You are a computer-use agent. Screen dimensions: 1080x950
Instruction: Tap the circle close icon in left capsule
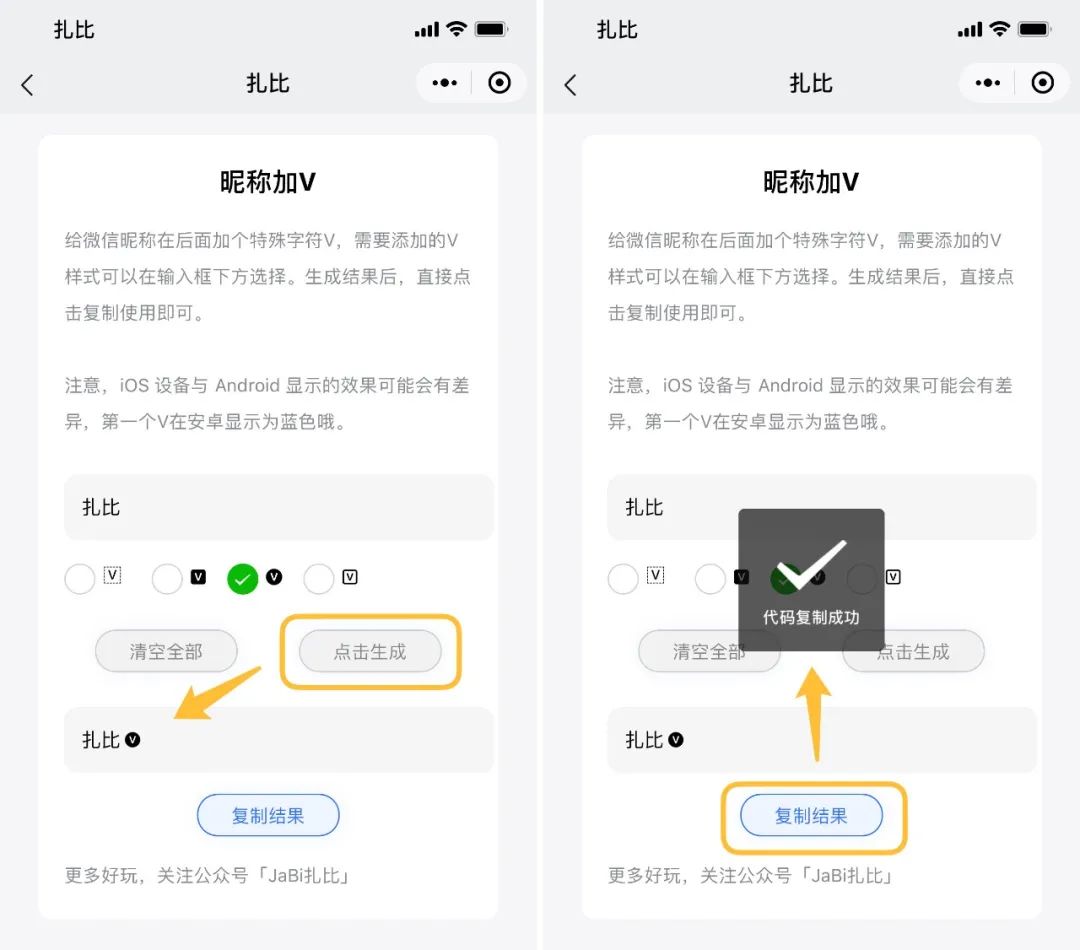499,83
